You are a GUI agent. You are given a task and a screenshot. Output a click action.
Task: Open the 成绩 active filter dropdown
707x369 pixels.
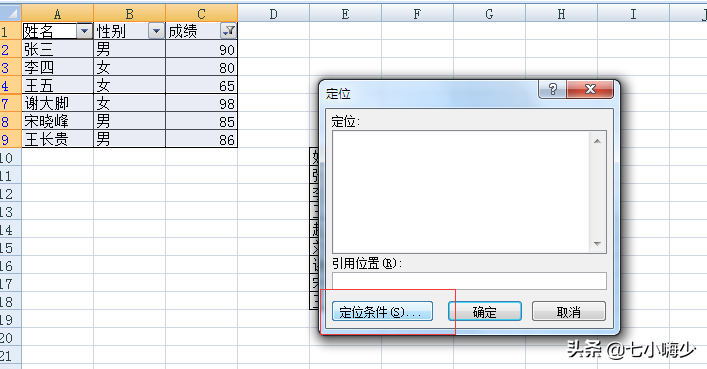[x=229, y=31]
